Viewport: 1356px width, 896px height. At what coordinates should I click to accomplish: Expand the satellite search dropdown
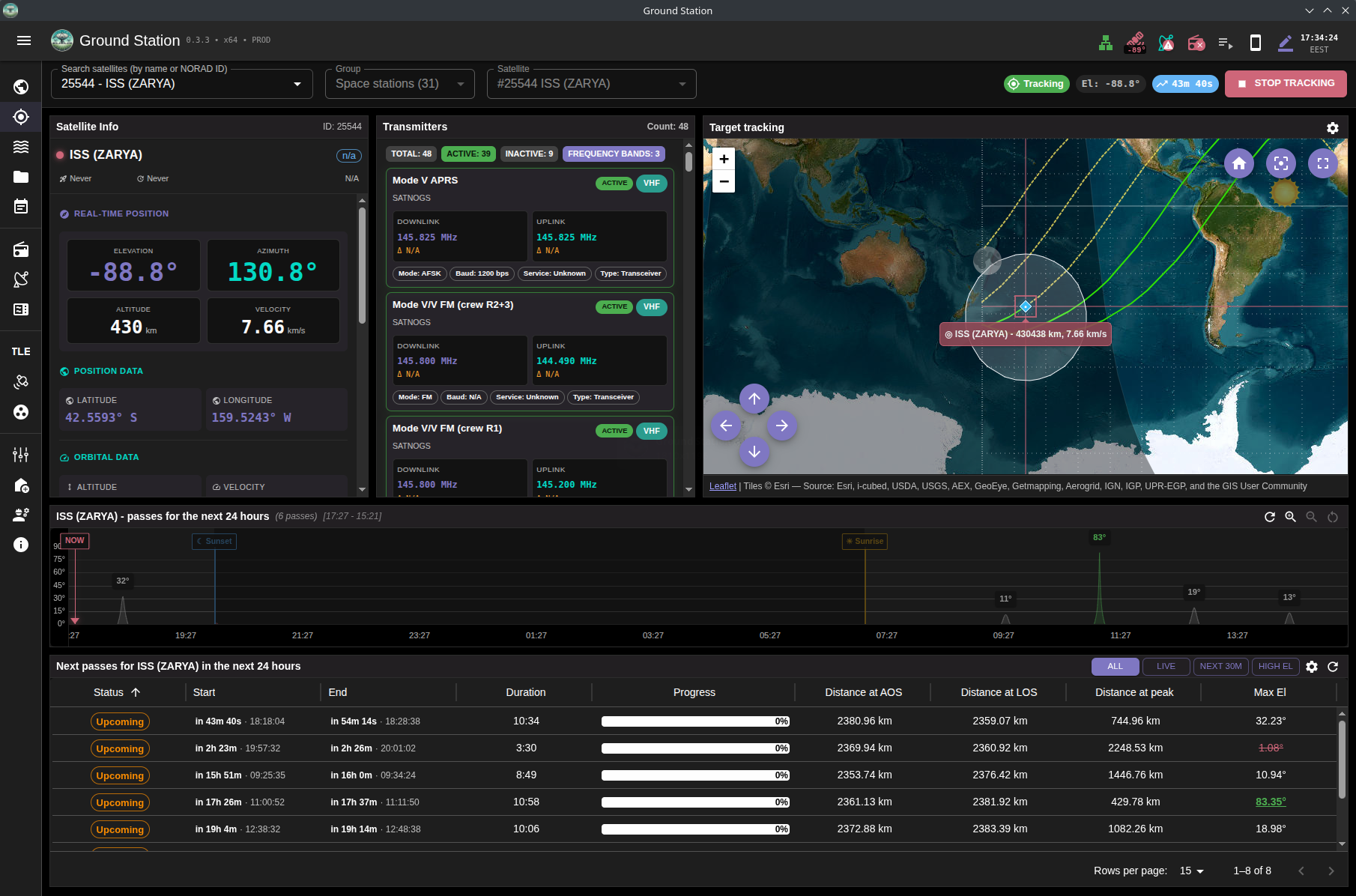[x=297, y=84]
